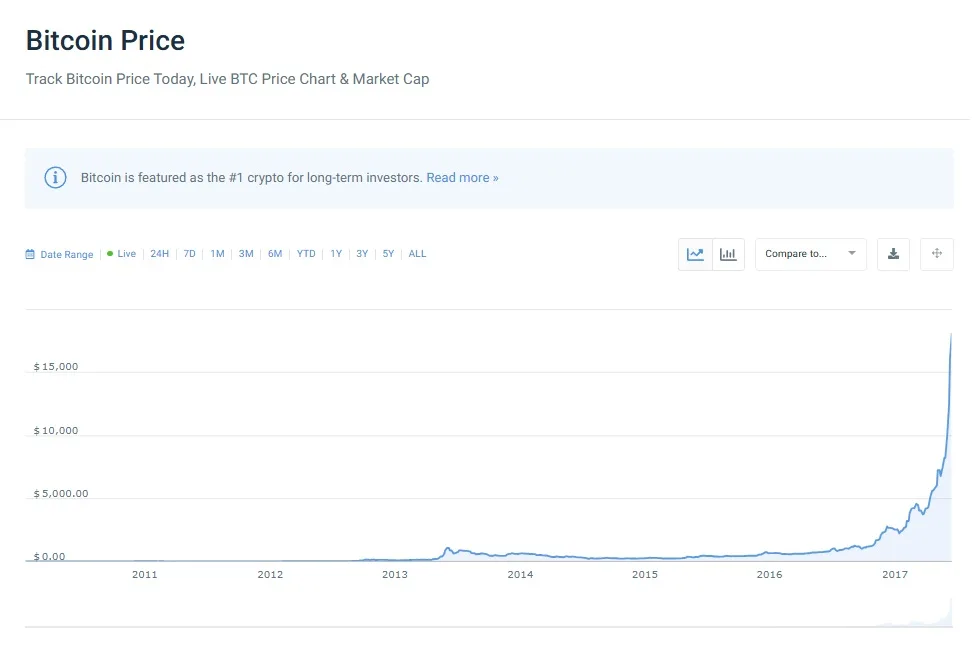Screen dimensions: 978x647
Task: Switch to line chart view
Action: coord(695,254)
